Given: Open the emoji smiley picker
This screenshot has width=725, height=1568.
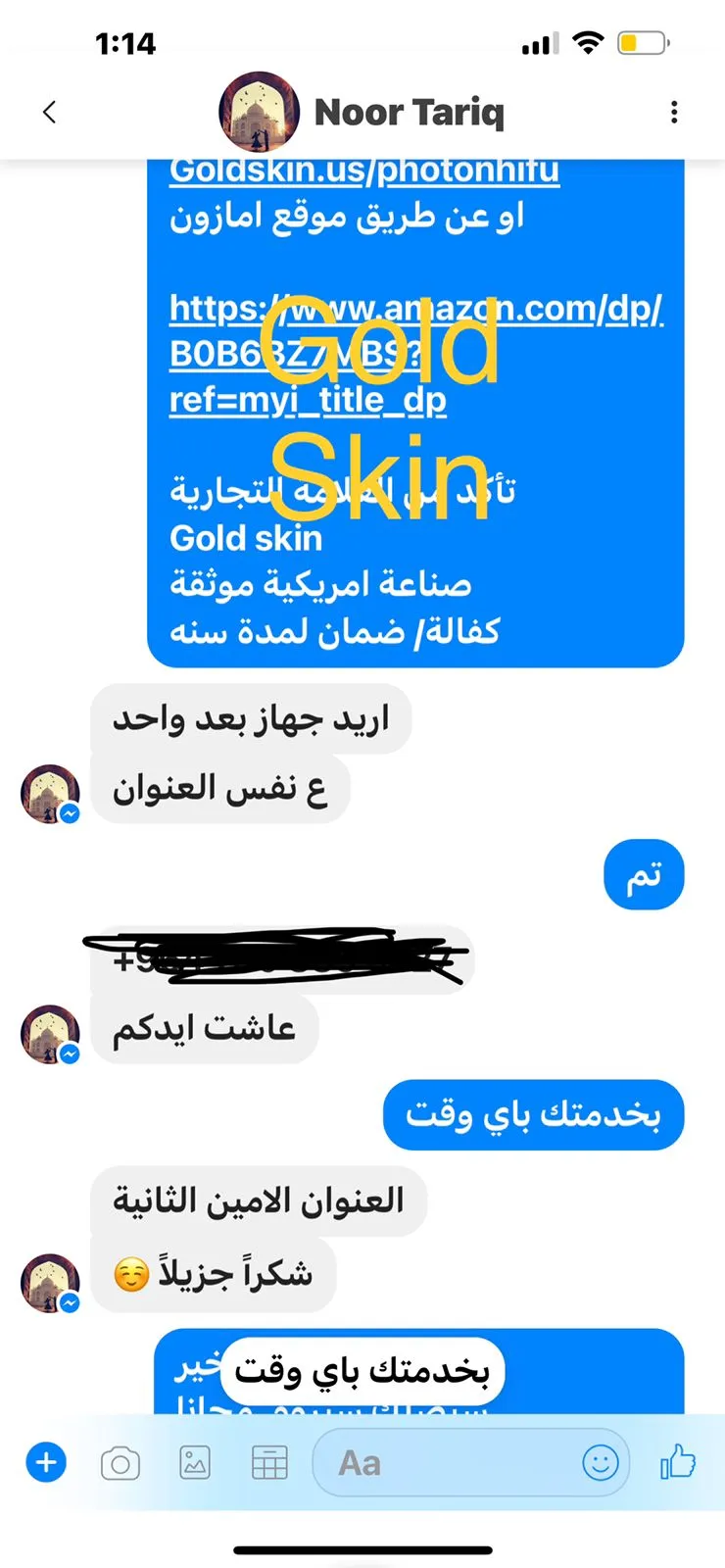Looking at the screenshot, I should tap(601, 1463).
